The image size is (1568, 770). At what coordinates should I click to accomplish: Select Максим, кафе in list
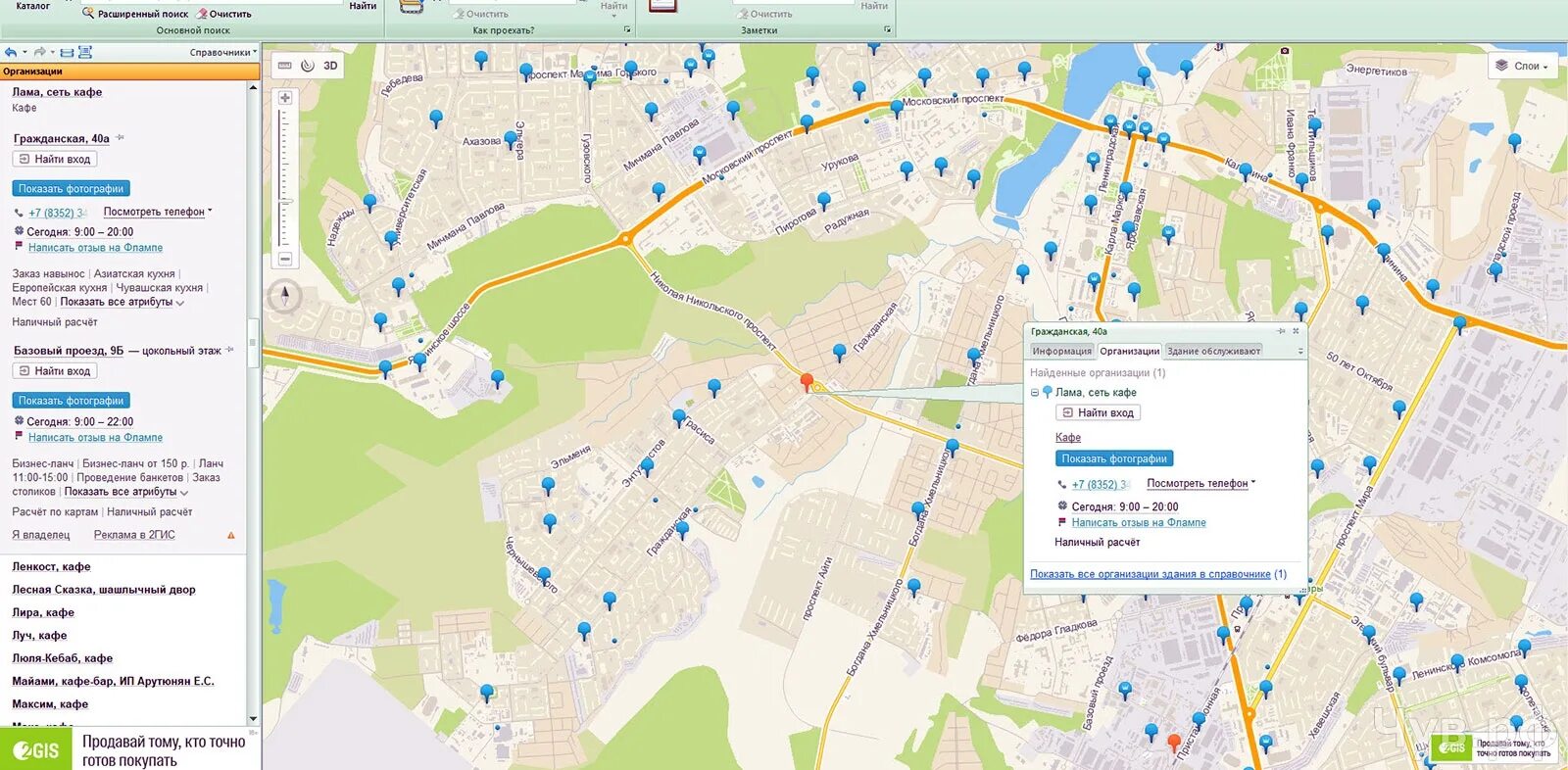(50, 704)
